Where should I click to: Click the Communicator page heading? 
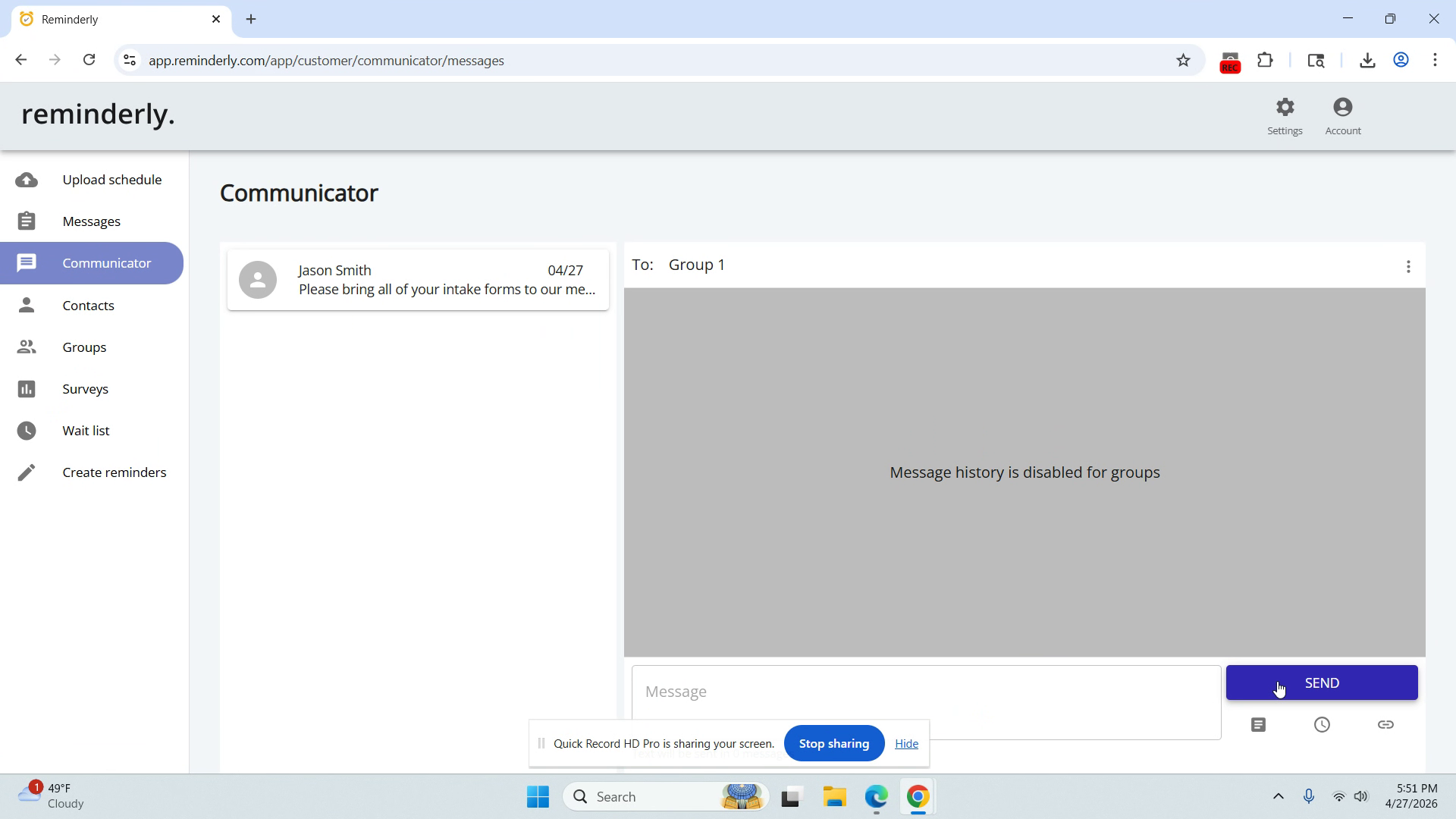(x=299, y=193)
